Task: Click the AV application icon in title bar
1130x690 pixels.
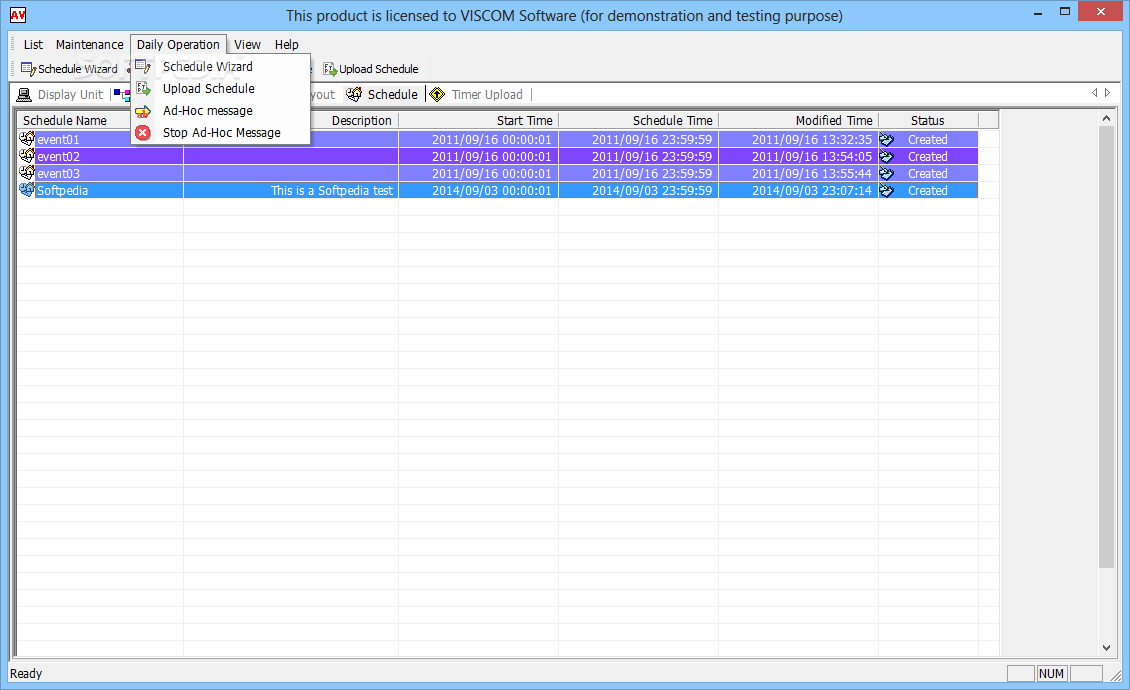Action: 18,15
